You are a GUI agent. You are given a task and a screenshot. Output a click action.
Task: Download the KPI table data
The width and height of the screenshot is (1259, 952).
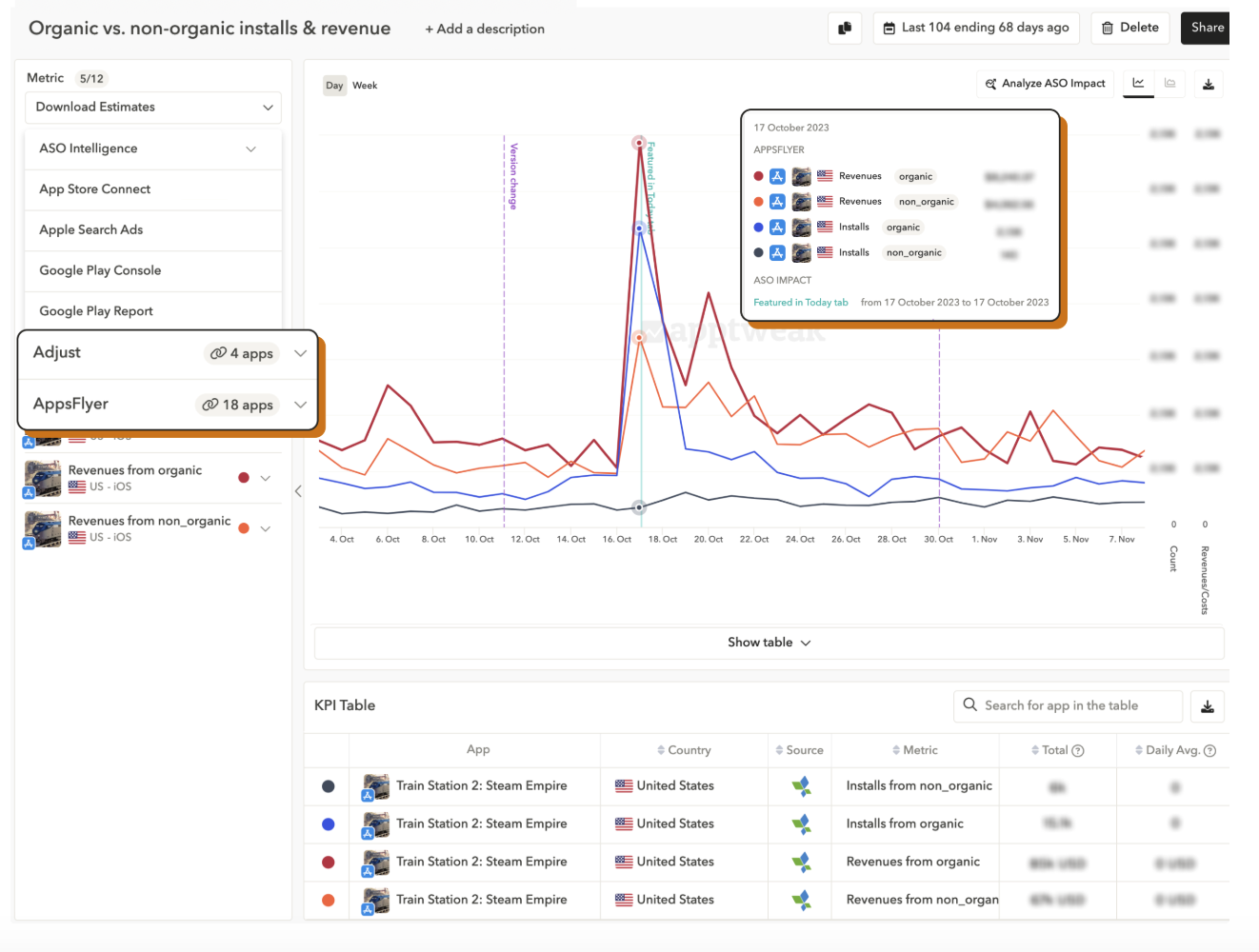click(1208, 706)
